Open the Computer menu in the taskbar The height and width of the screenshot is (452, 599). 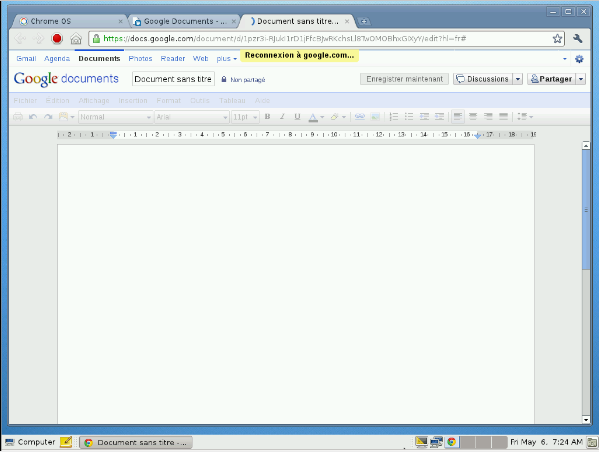30,442
